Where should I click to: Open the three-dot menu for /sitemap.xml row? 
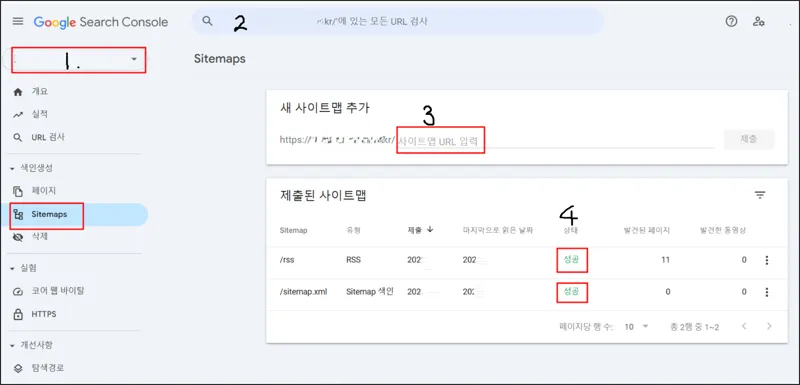coord(766,292)
